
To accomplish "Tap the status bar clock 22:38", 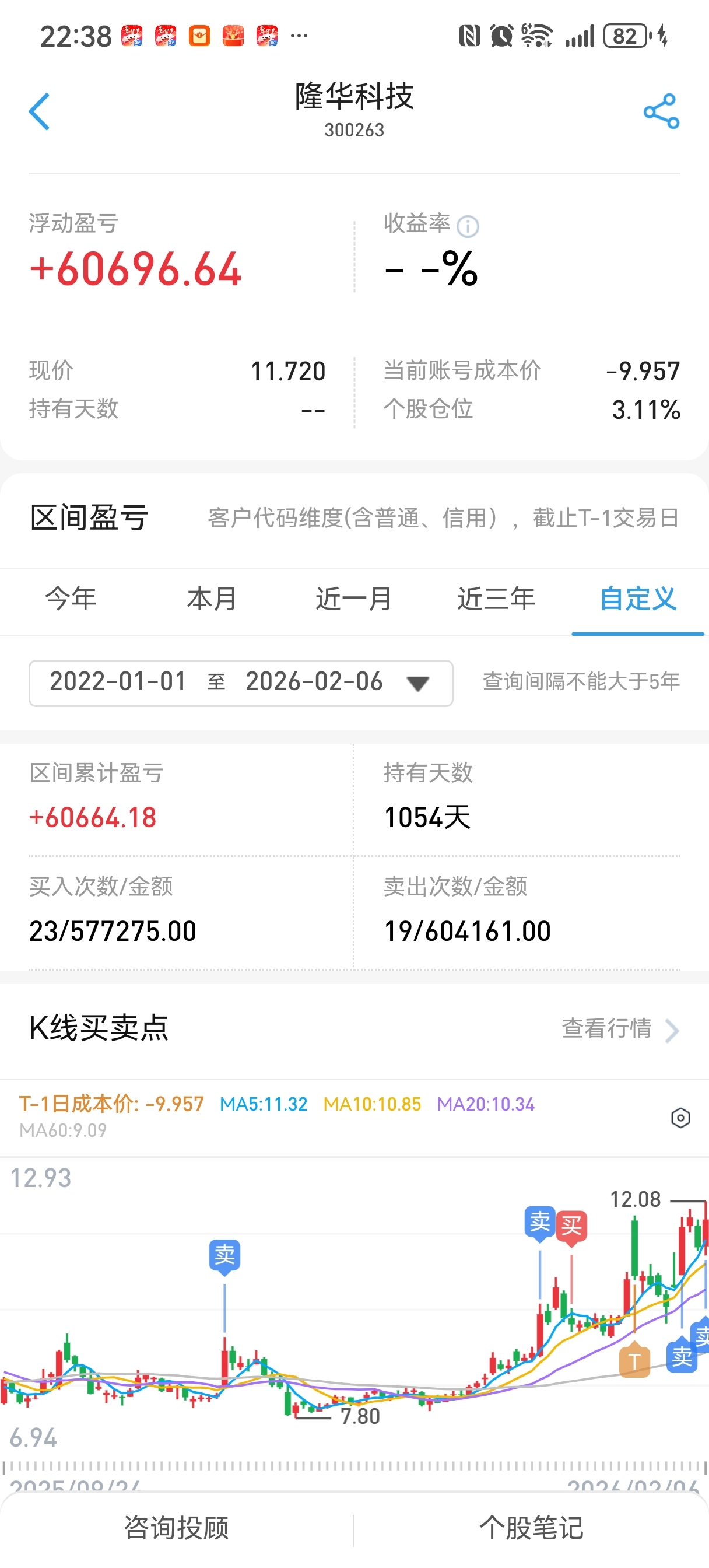I will point(76,37).
